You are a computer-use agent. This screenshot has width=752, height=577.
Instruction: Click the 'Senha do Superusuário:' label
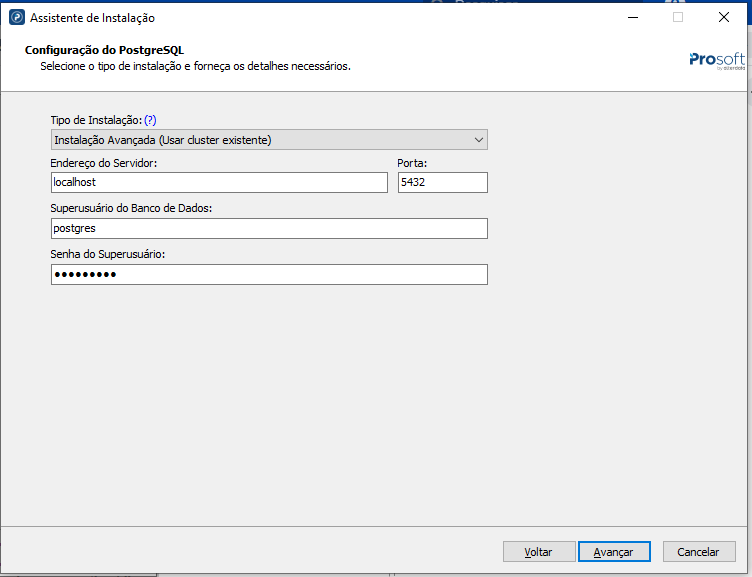coord(107,254)
